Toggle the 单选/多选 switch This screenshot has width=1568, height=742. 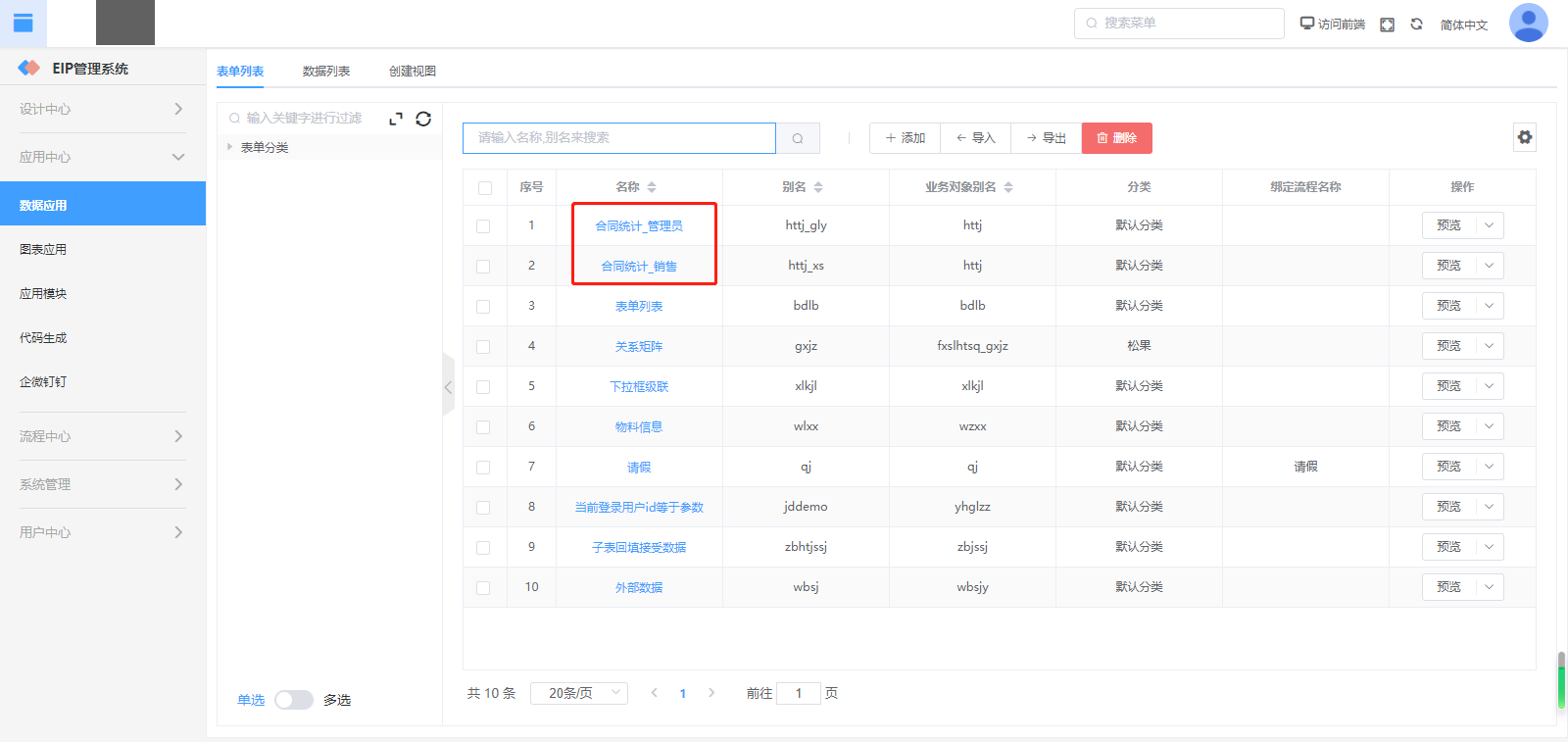pos(293,700)
